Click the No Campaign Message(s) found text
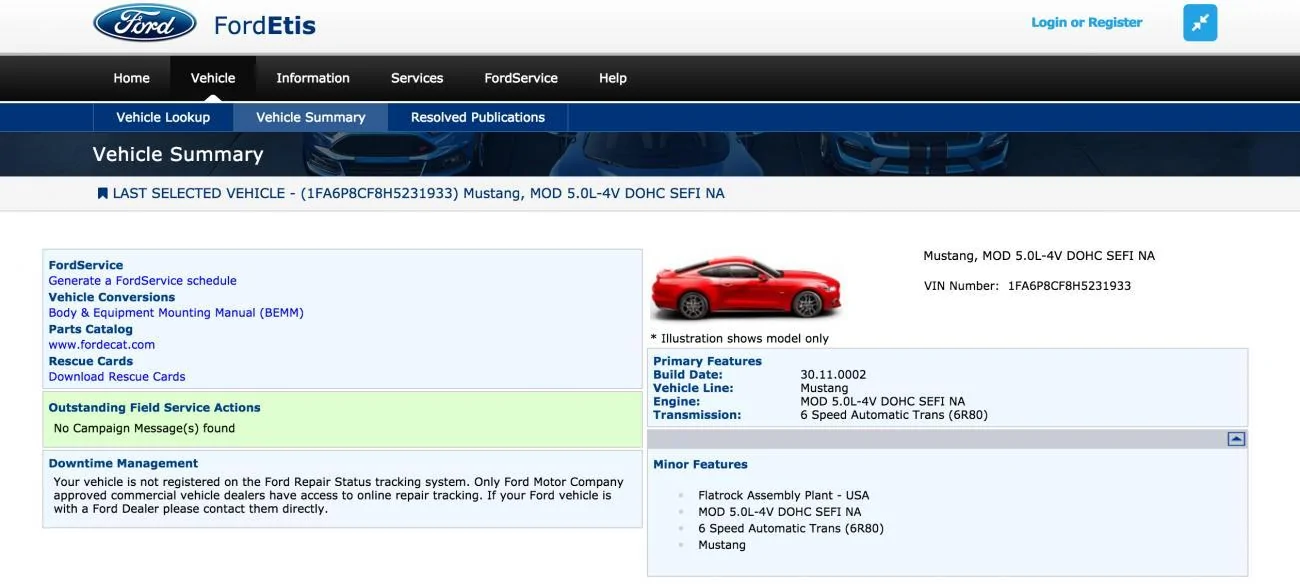The width and height of the screenshot is (1300, 584). click(144, 428)
